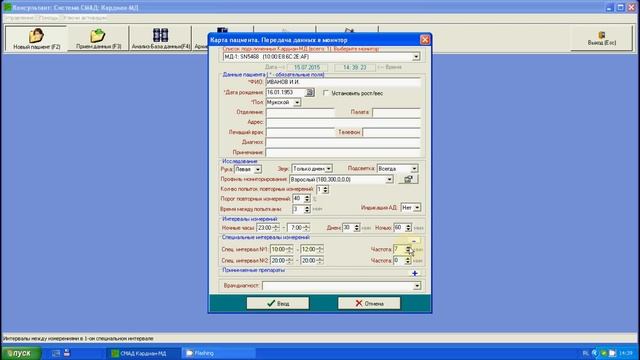Adjust the time between attempts stepper
The height and width of the screenshot is (360, 640).
tap(307, 209)
